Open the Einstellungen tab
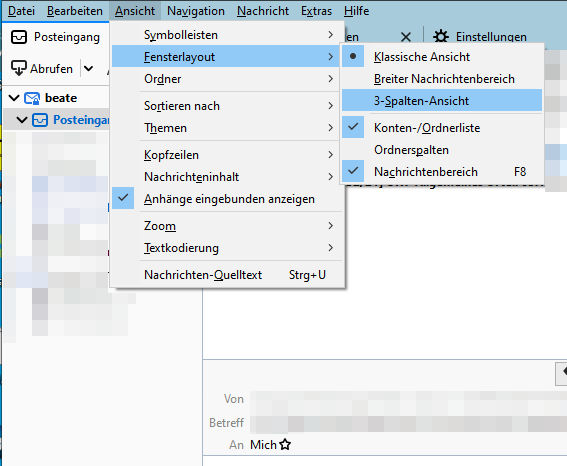This screenshot has width=567, height=466. click(x=491, y=37)
